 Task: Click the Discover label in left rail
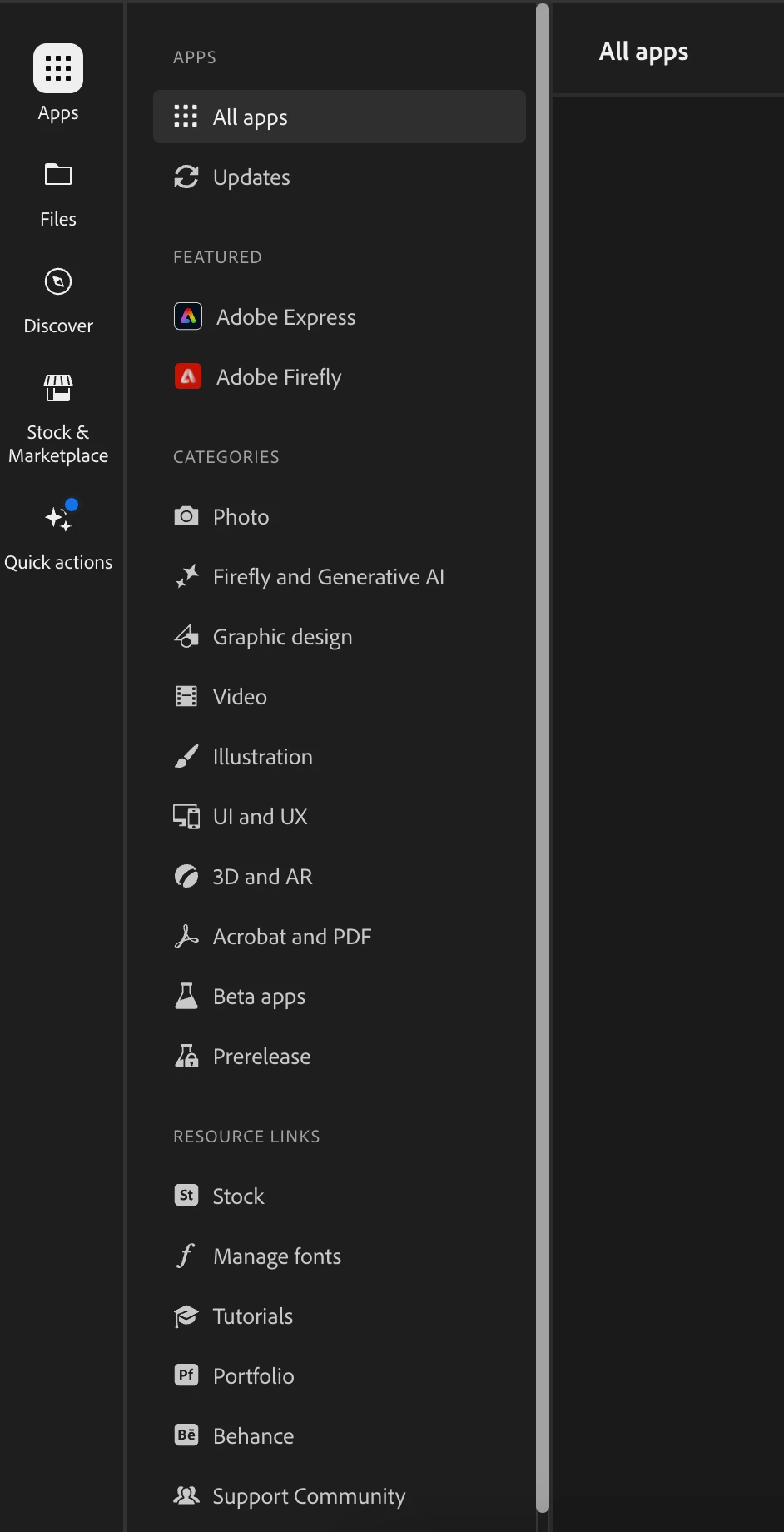[x=58, y=326]
